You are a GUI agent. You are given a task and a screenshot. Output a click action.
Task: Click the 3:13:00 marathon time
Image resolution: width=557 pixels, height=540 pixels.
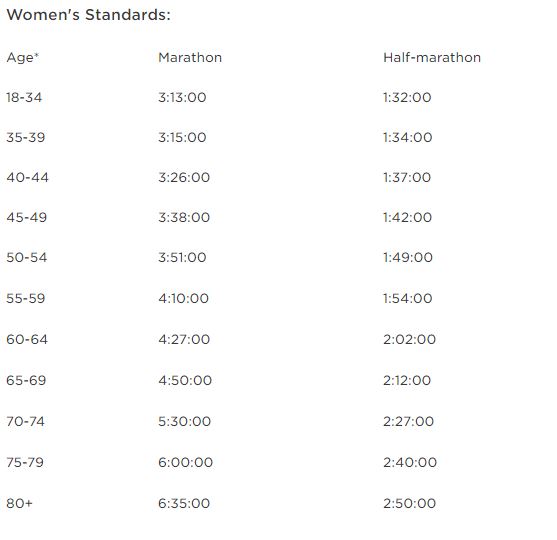tap(182, 97)
